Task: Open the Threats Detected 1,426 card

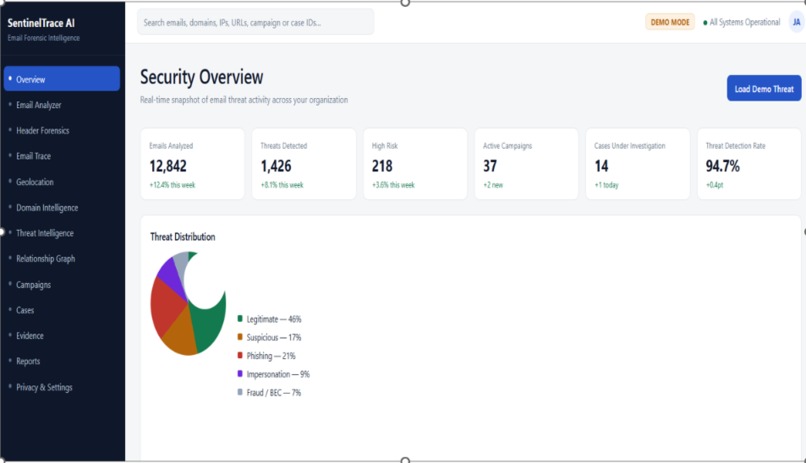Action: 304,164
